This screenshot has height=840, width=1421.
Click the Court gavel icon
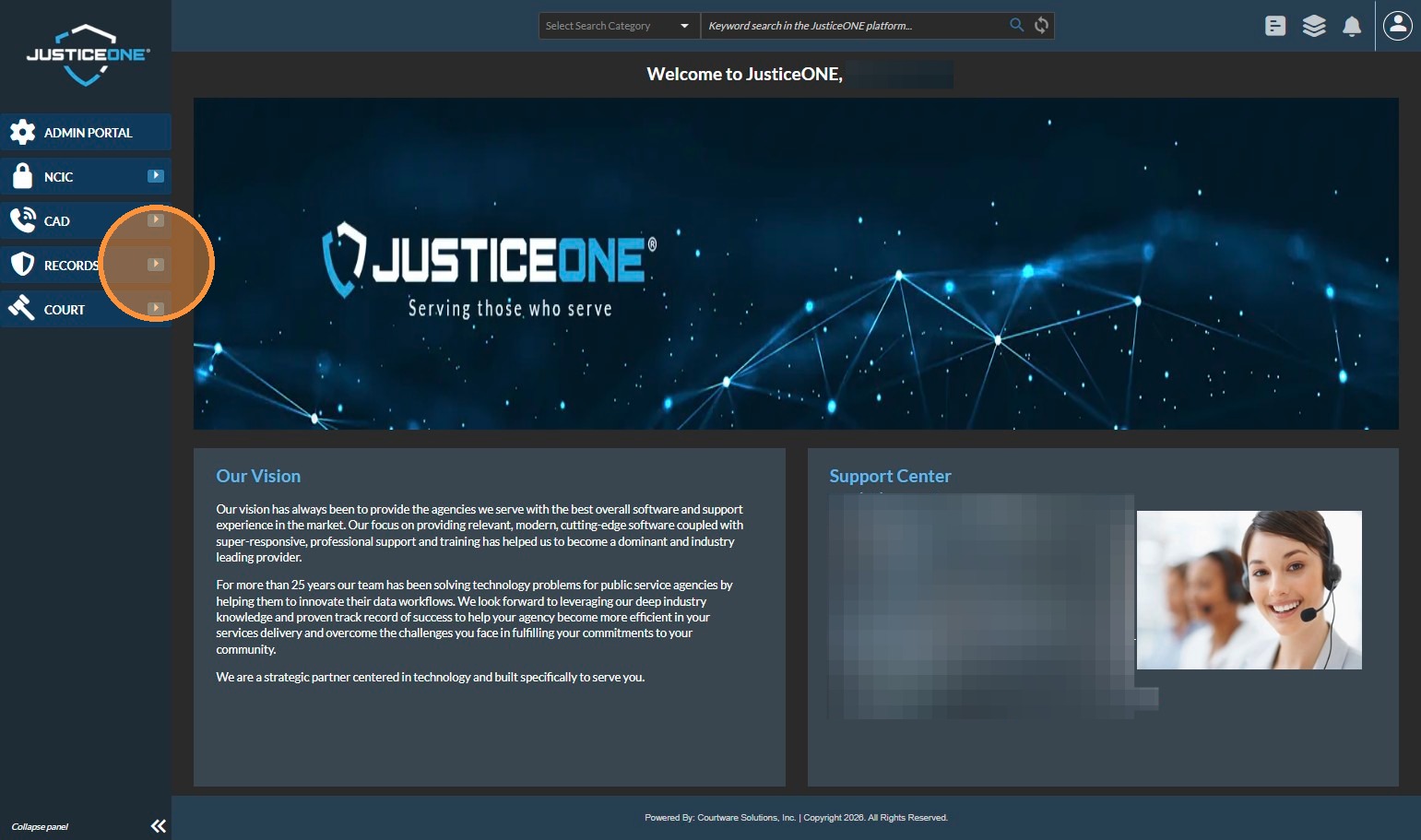point(21,308)
